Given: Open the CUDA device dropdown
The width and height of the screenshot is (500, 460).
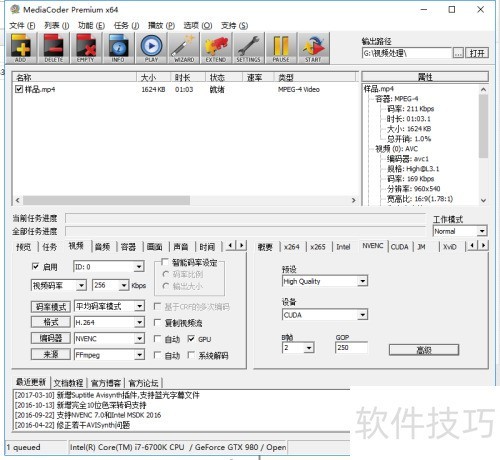Looking at the screenshot, I should [x=325, y=315].
